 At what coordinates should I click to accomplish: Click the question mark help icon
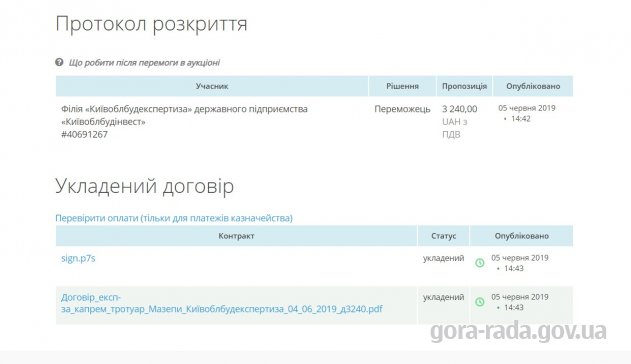coord(59,62)
